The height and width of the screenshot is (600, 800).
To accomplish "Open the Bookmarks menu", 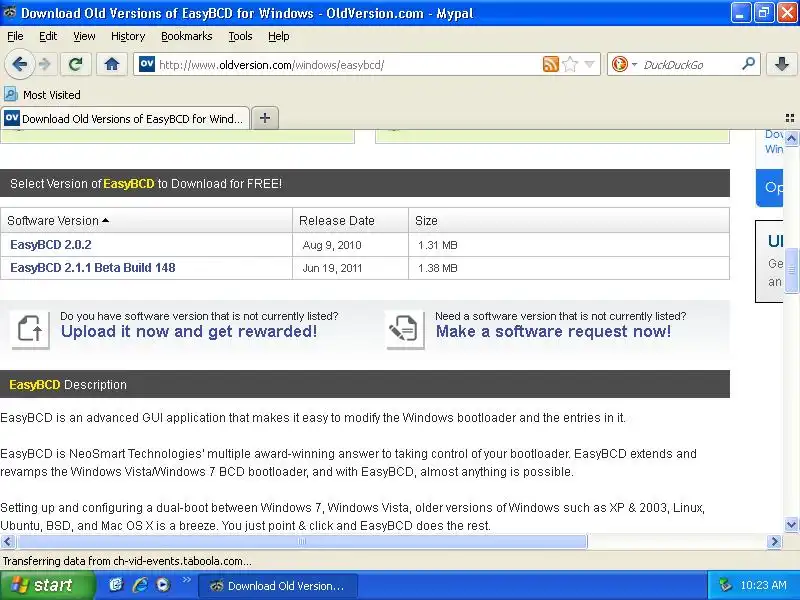I will click(x=186, y=36).
